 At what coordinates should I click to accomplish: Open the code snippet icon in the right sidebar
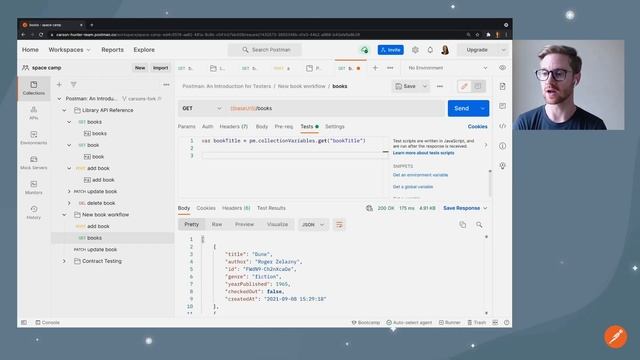tap(502, 126)
